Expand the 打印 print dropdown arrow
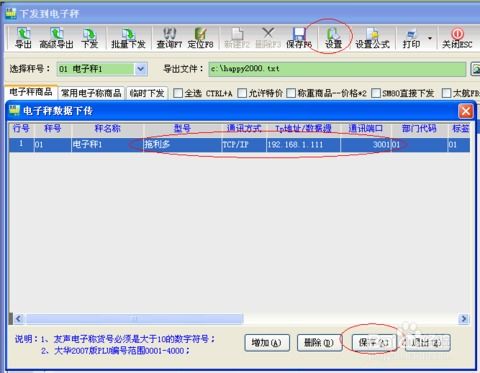The height and width of the screenshot is (373, 480). coord(430,38)
